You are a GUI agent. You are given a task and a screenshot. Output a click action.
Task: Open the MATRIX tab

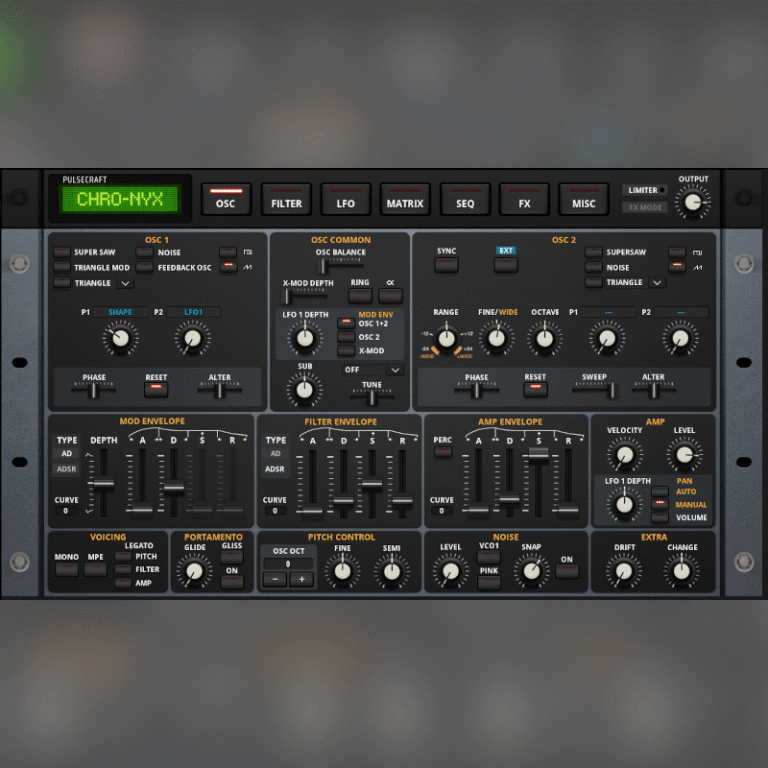(x=405, y=199)
